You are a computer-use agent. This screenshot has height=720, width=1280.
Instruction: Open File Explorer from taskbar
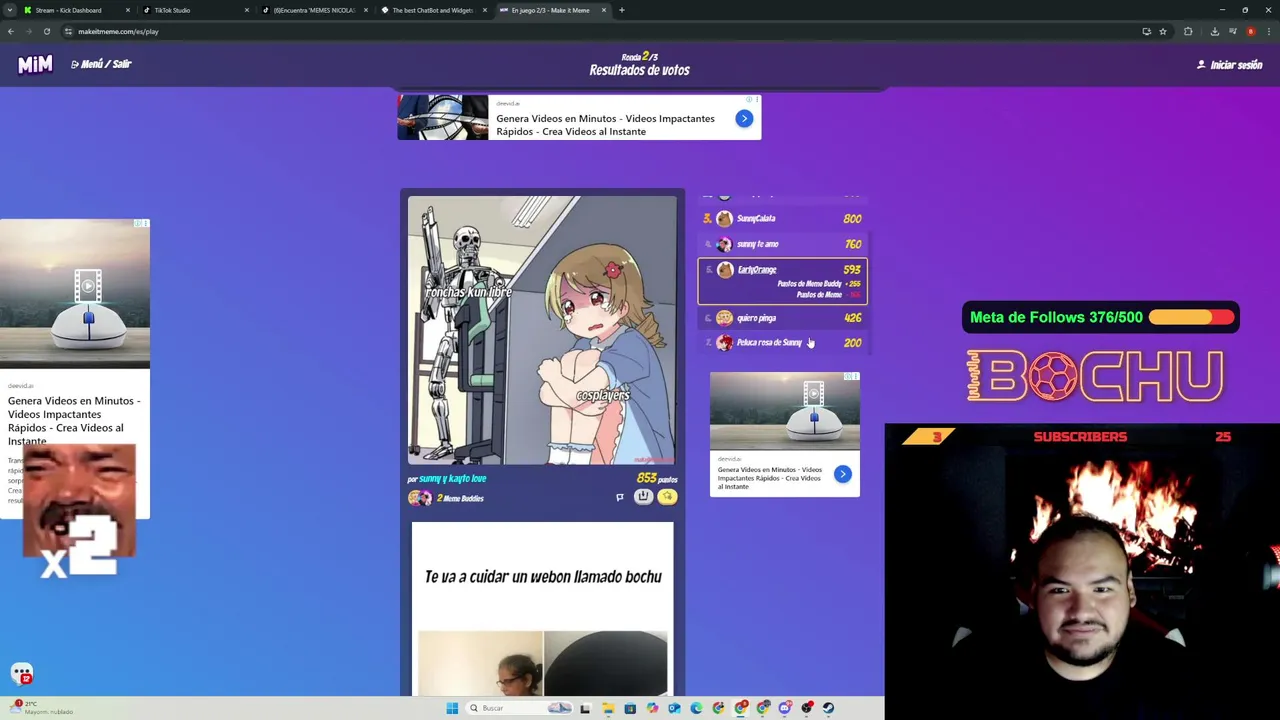pyautogui.click(x=608, y=708)
